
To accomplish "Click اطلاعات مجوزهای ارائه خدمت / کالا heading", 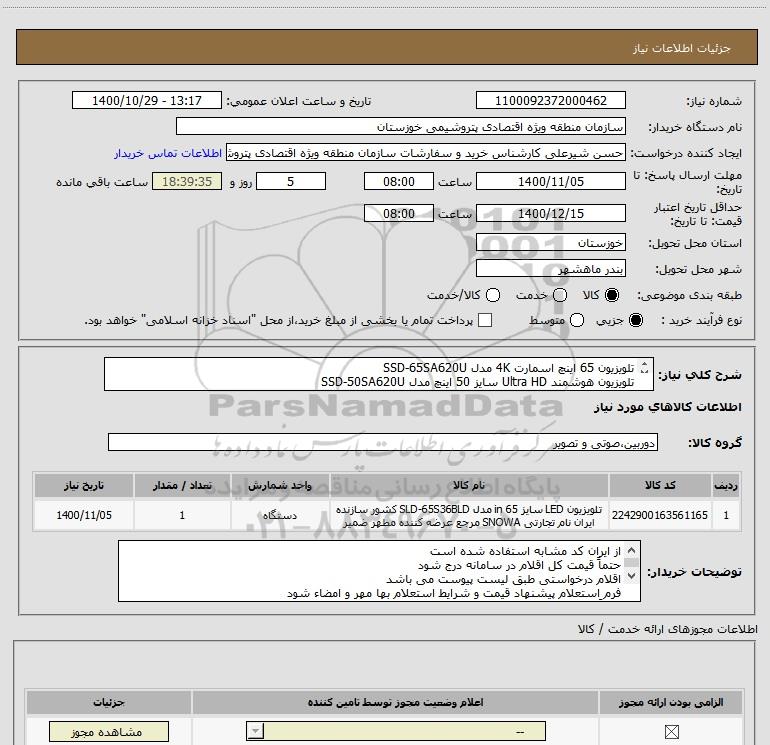I will coord(668,629).
